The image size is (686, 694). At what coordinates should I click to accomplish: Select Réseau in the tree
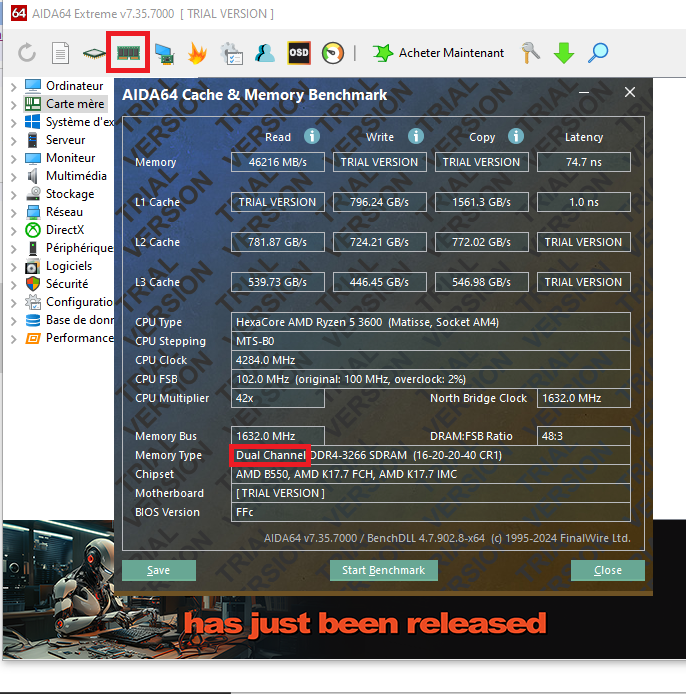coord(64,212)
